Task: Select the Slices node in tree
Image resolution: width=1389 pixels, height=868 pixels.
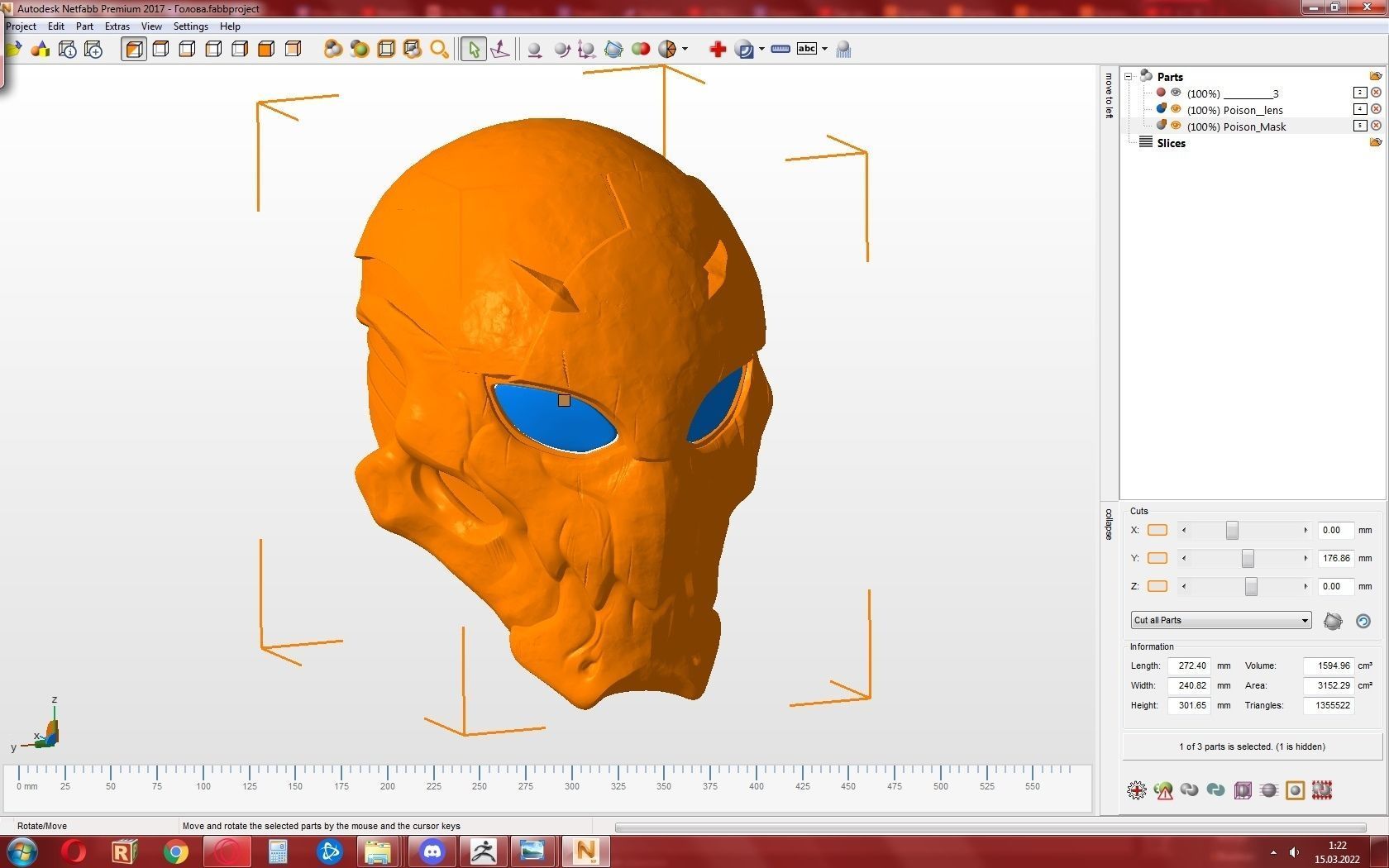Action: (1171, 143)
